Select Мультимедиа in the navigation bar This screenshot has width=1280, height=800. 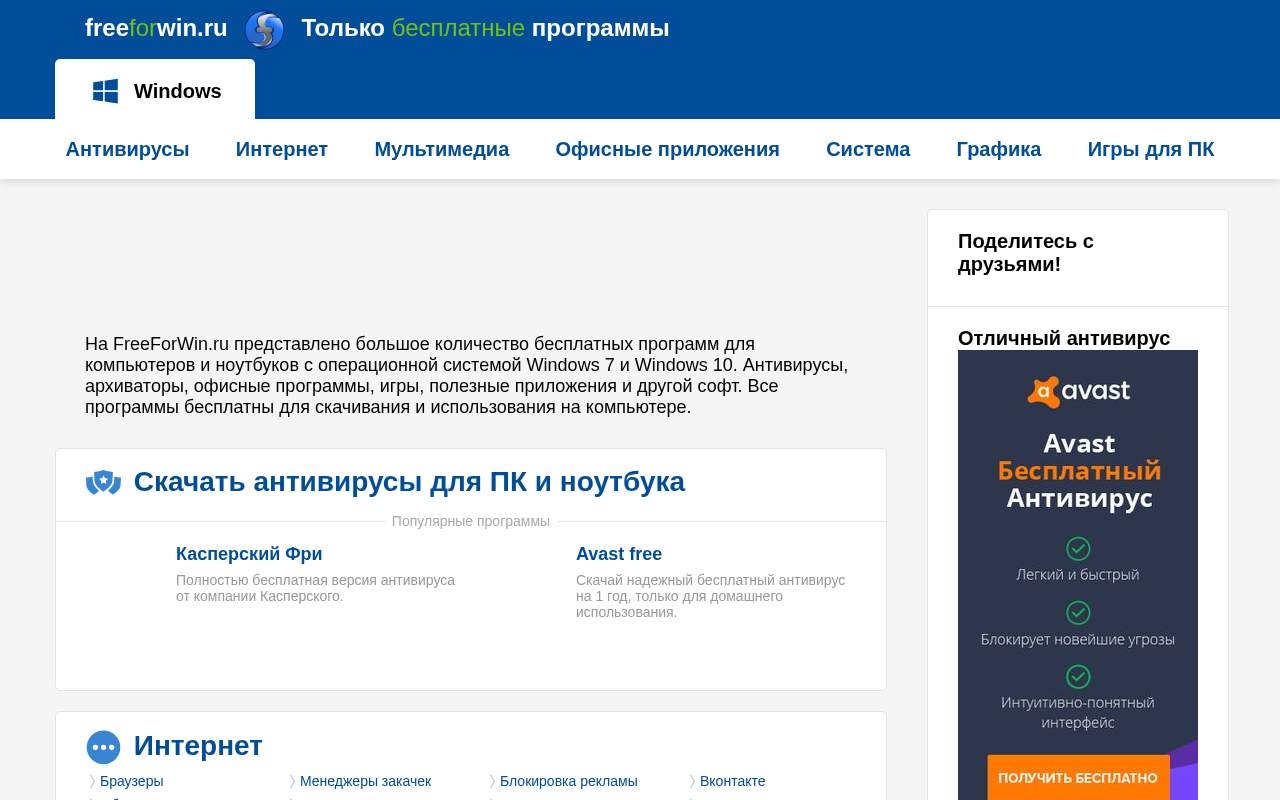(442, 149)
